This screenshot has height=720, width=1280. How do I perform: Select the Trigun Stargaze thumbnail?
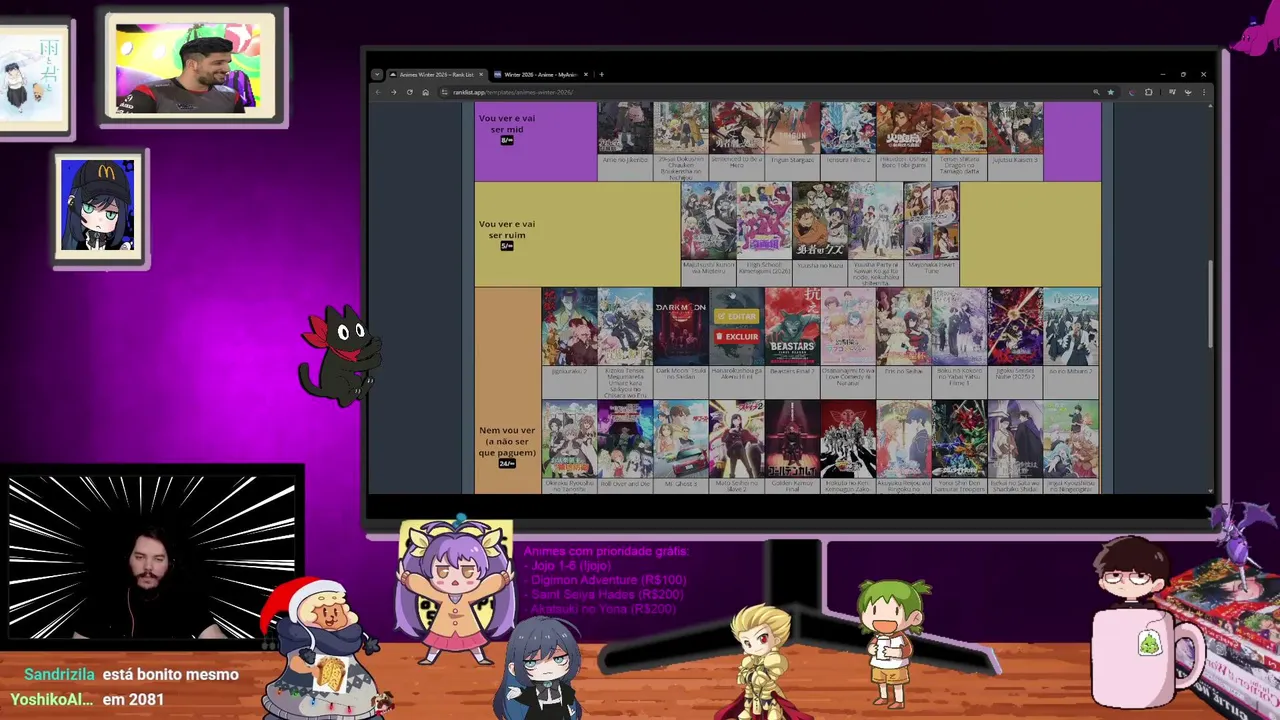792,127
